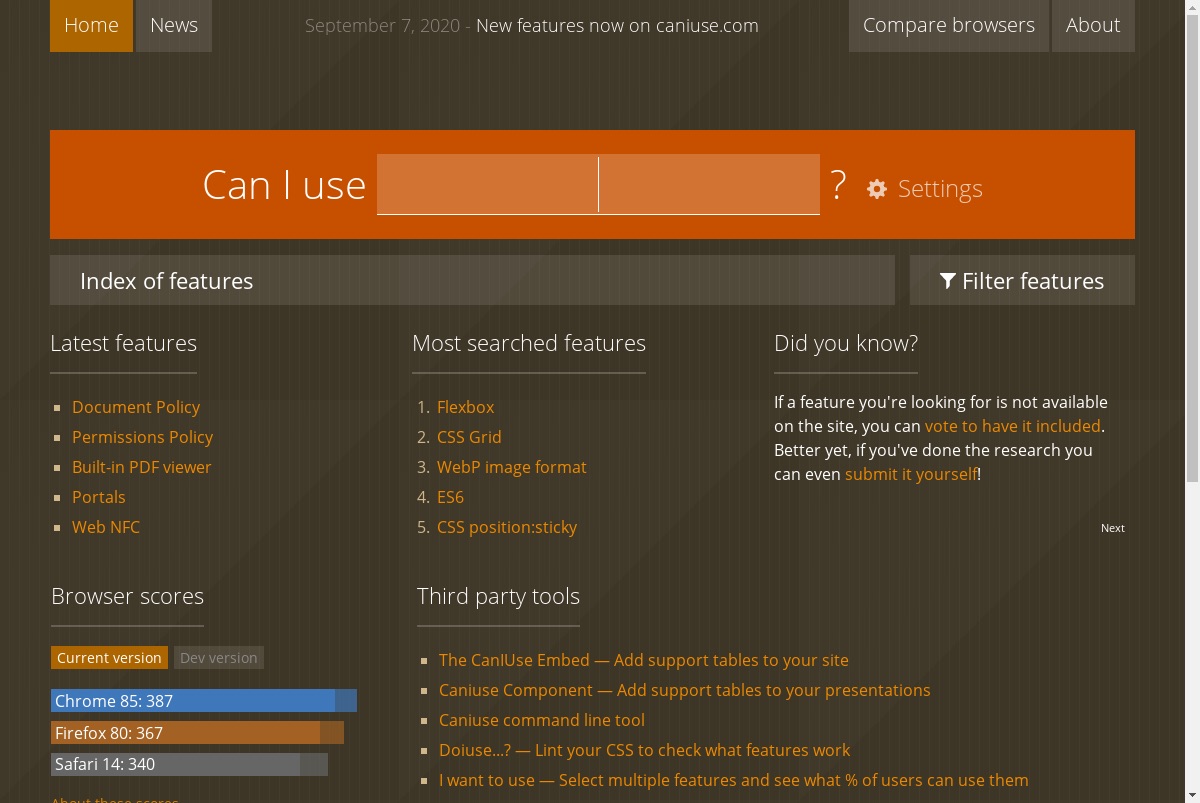Open Built-in PDF viewer feature
Screen dimensions: 1200x803
point(142,467)
